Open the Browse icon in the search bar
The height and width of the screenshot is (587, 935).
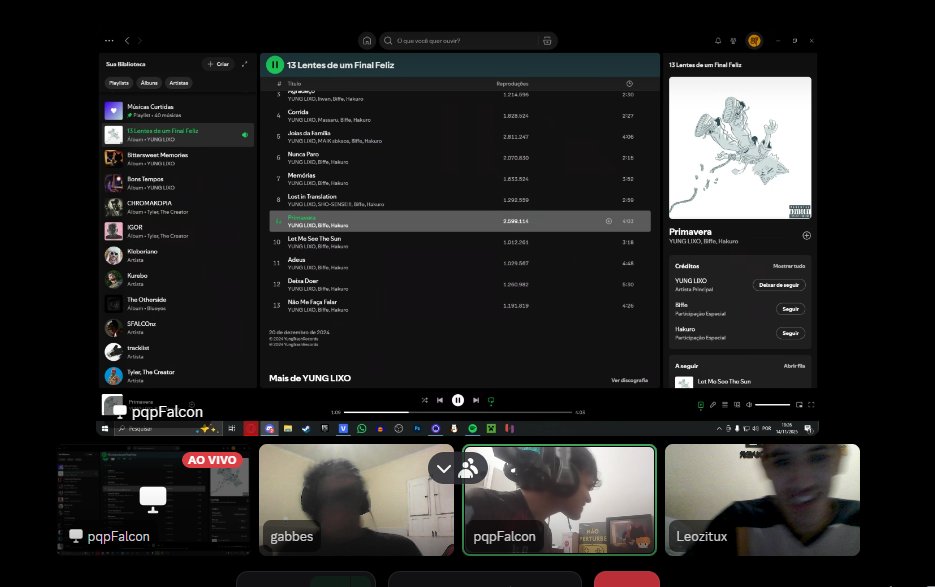pyautogui.click(x=547, y=41)
